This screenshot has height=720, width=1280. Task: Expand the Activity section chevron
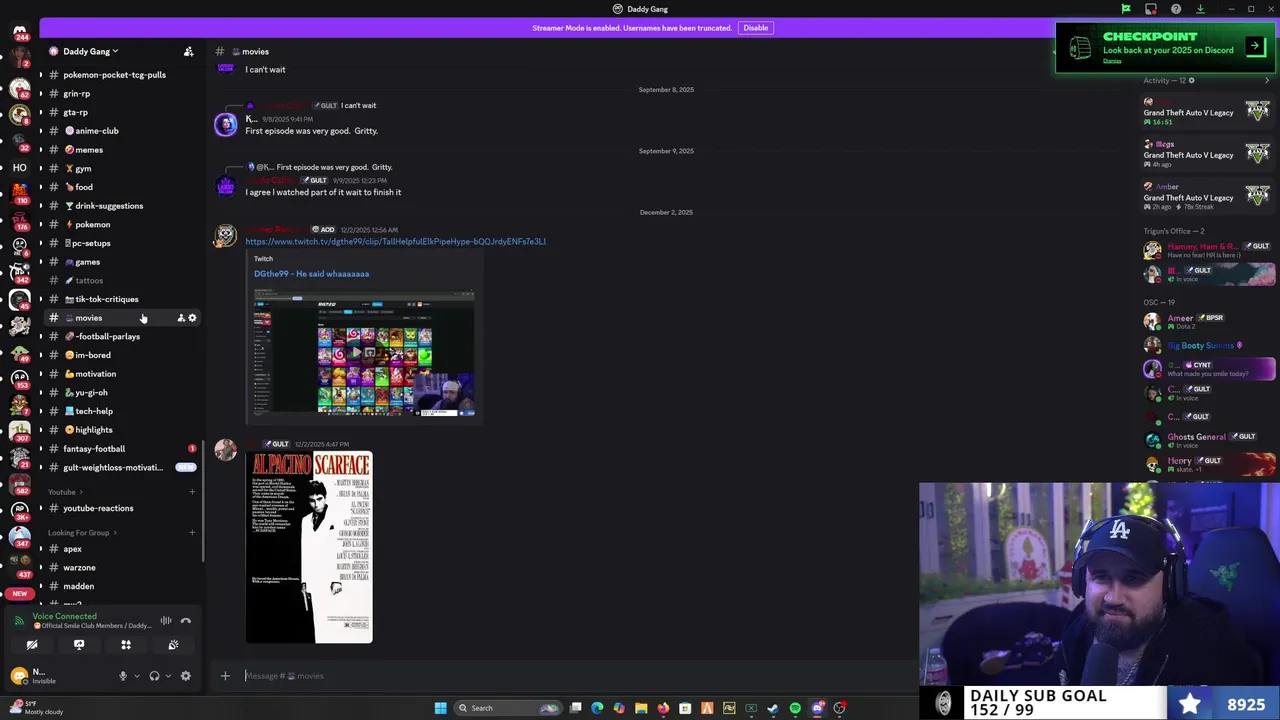pos(1267,80)
